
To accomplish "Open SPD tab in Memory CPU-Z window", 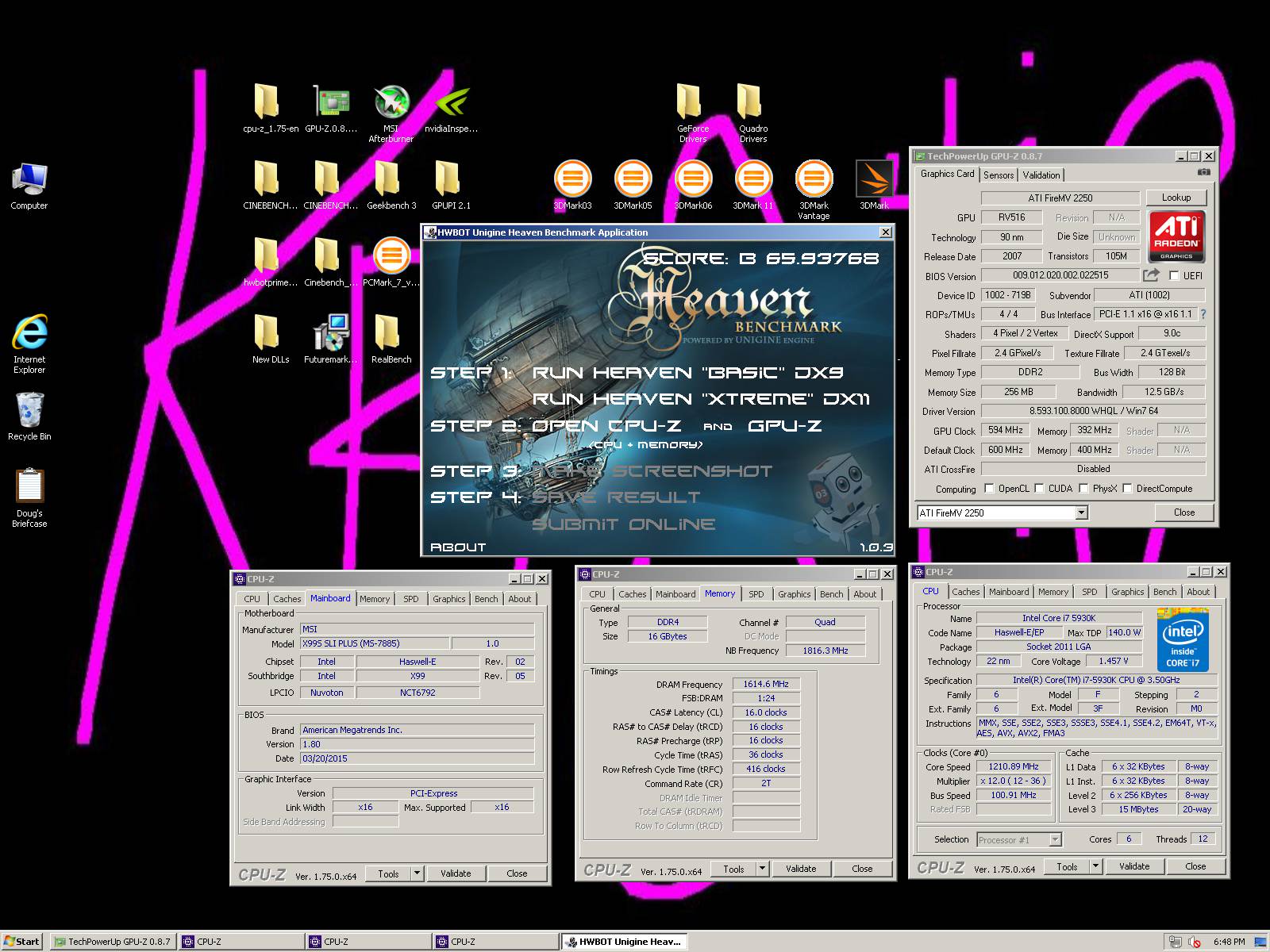I will [x=756, y=594].
